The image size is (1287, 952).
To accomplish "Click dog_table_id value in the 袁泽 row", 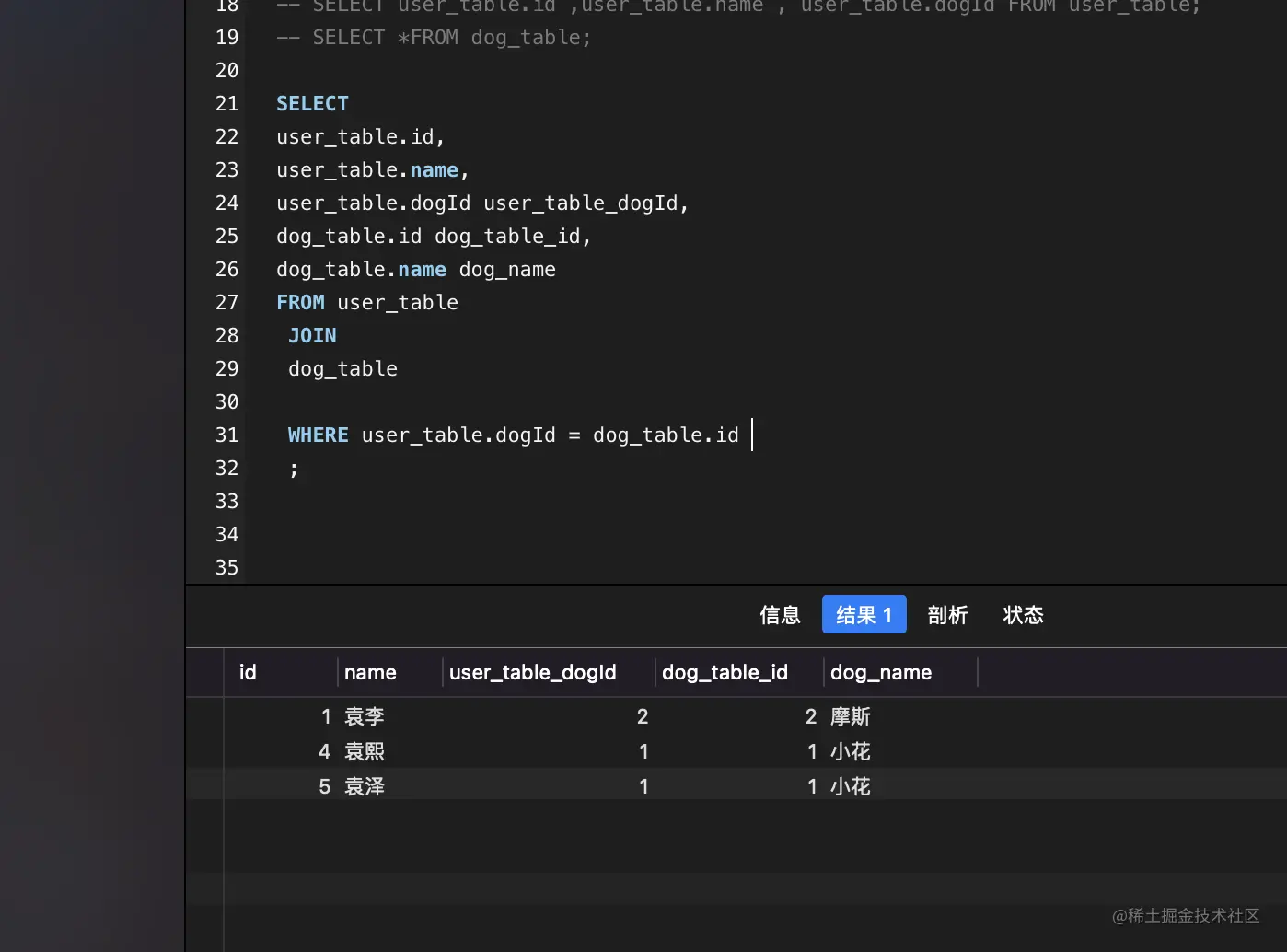I will pos(812,786).
